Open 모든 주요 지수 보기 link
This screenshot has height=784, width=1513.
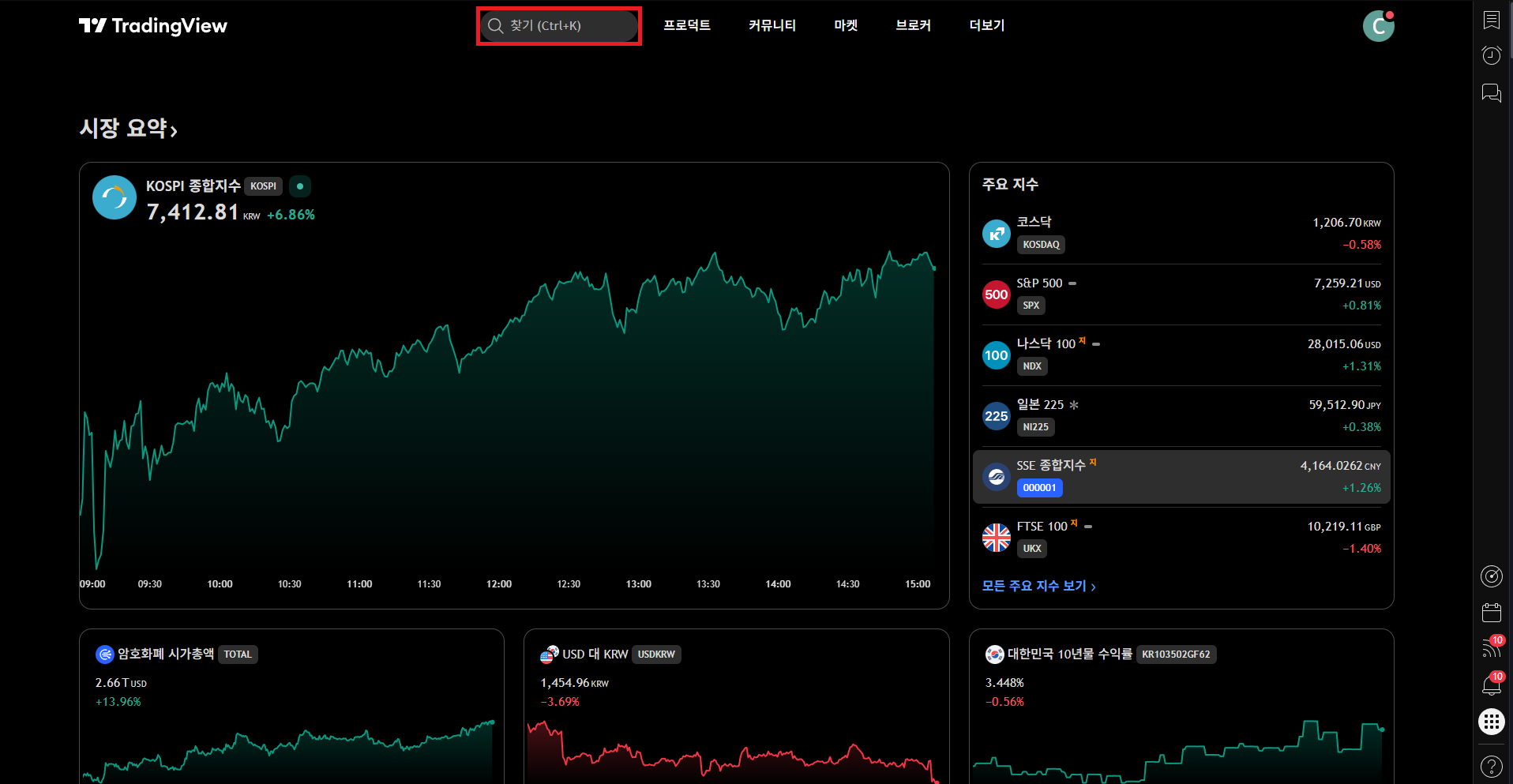click(x=1039, y=586)
